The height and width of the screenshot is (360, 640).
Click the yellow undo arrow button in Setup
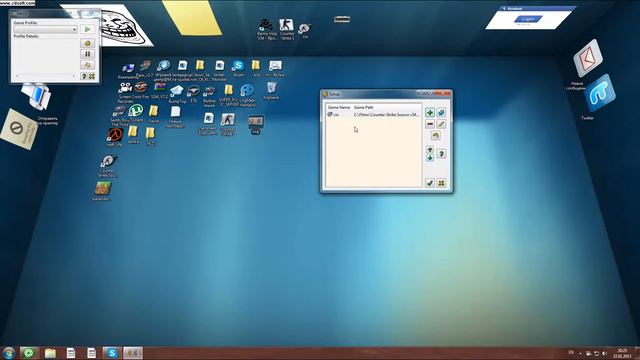436,136
